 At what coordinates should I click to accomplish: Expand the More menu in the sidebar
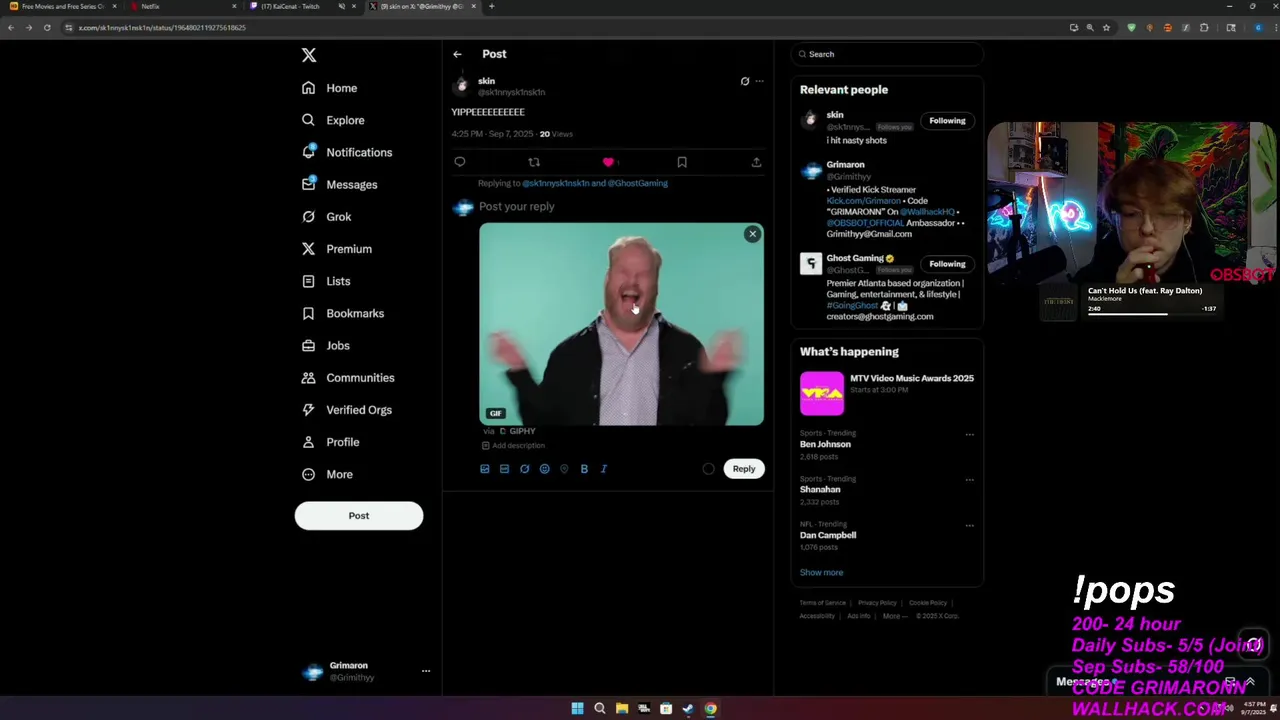pyautogui.click(x=327, y=474)
